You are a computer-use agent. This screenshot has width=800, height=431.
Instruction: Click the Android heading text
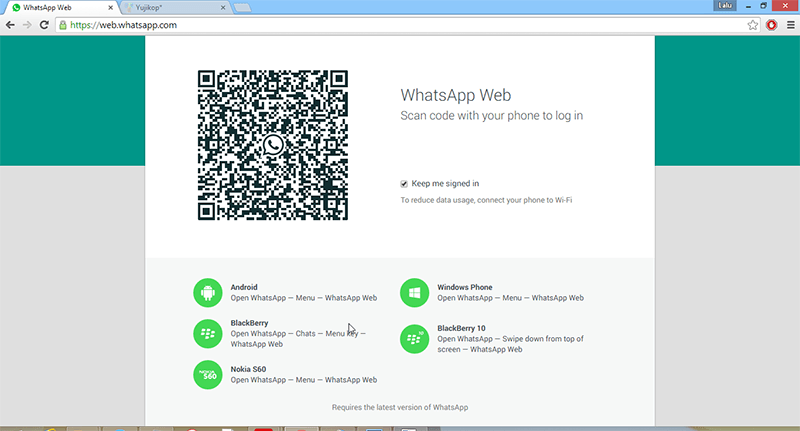point(244,287)
